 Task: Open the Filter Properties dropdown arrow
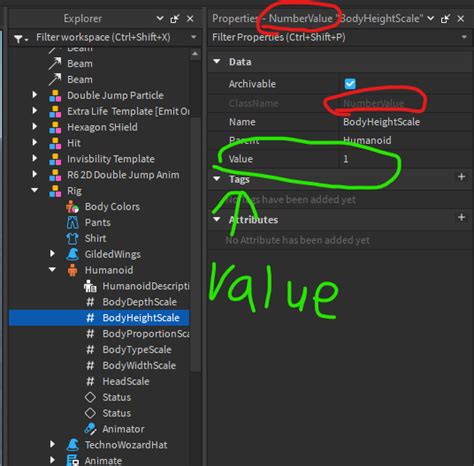[464, 37]
